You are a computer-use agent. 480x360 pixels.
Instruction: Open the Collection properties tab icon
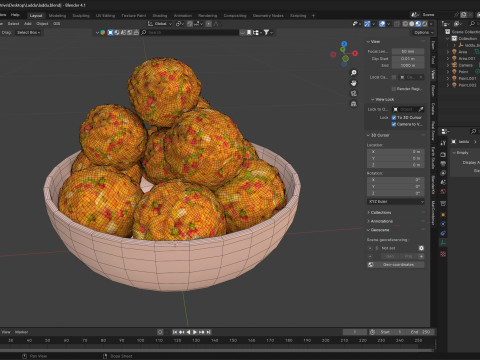click(x=443, y=204)
